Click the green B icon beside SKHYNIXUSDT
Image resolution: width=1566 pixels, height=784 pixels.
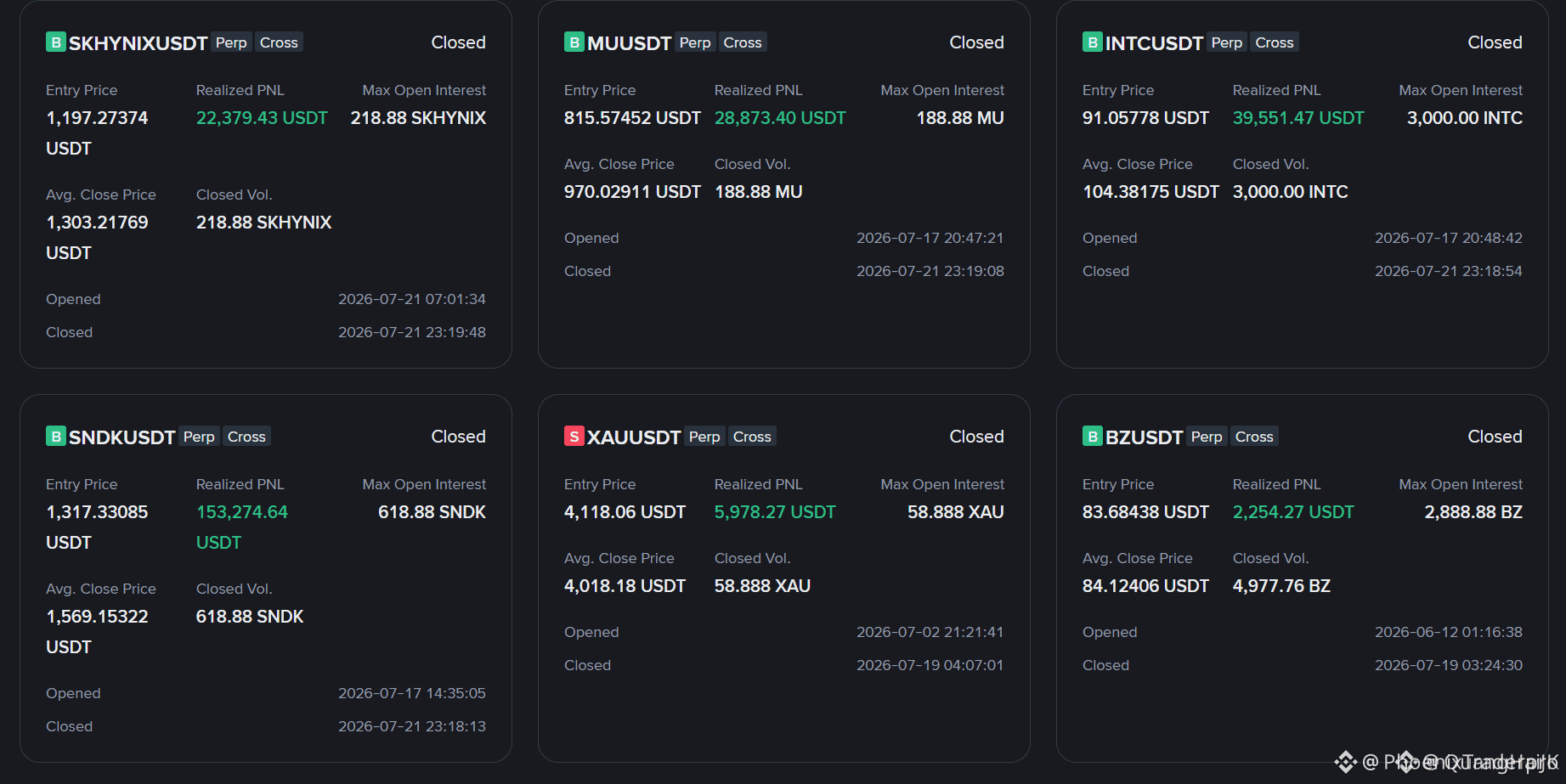(56, 42)
